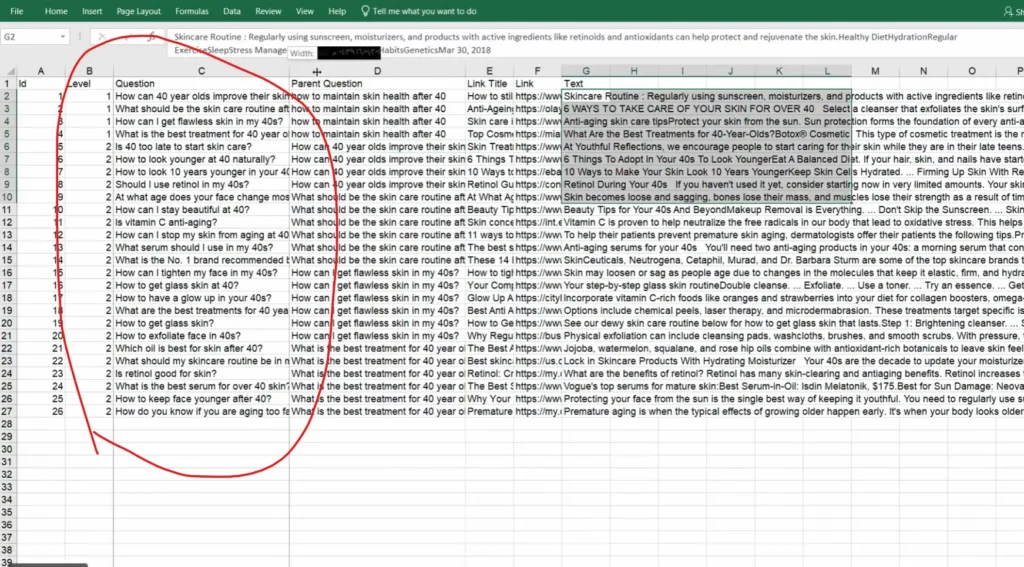This screenshot has height=567, width=1024.
Task: Switch to the Formulas tab
Action: [192, 11]
